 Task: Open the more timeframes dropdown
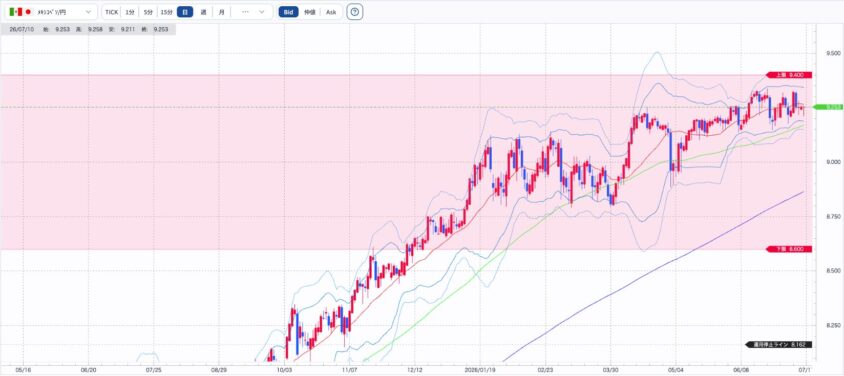[262, 12]
